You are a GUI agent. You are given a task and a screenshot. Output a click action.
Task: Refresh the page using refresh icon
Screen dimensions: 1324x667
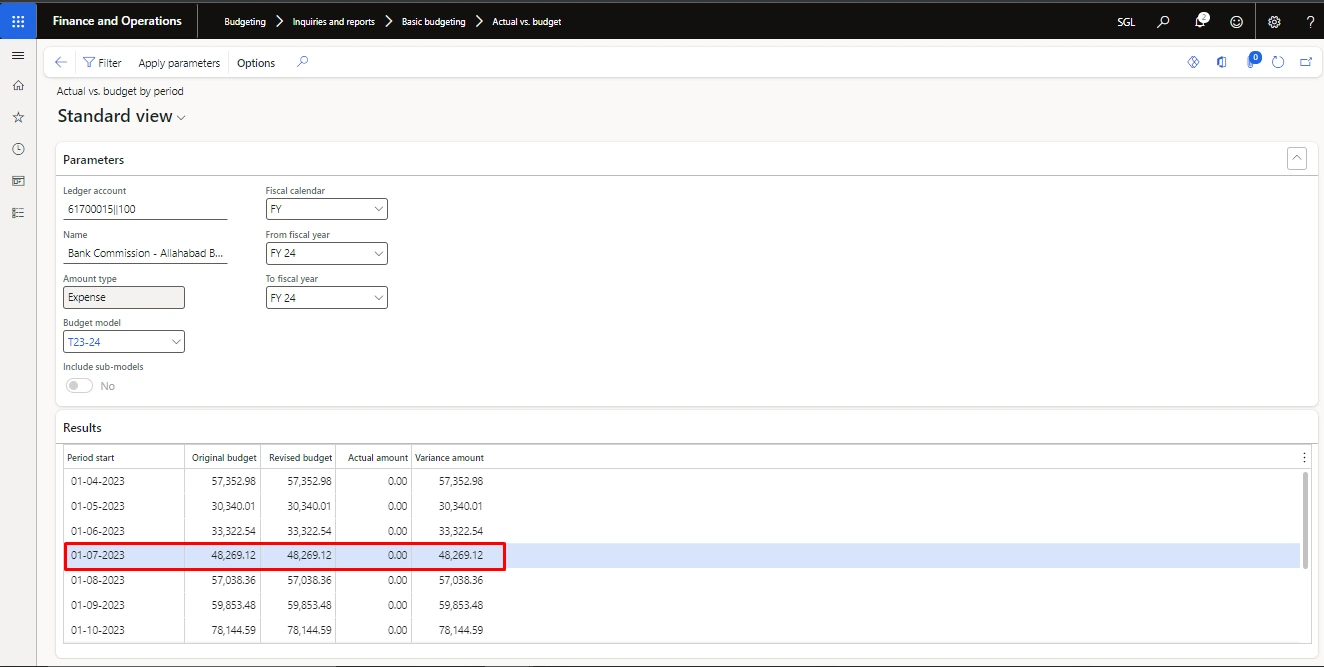coord(1278,62)
